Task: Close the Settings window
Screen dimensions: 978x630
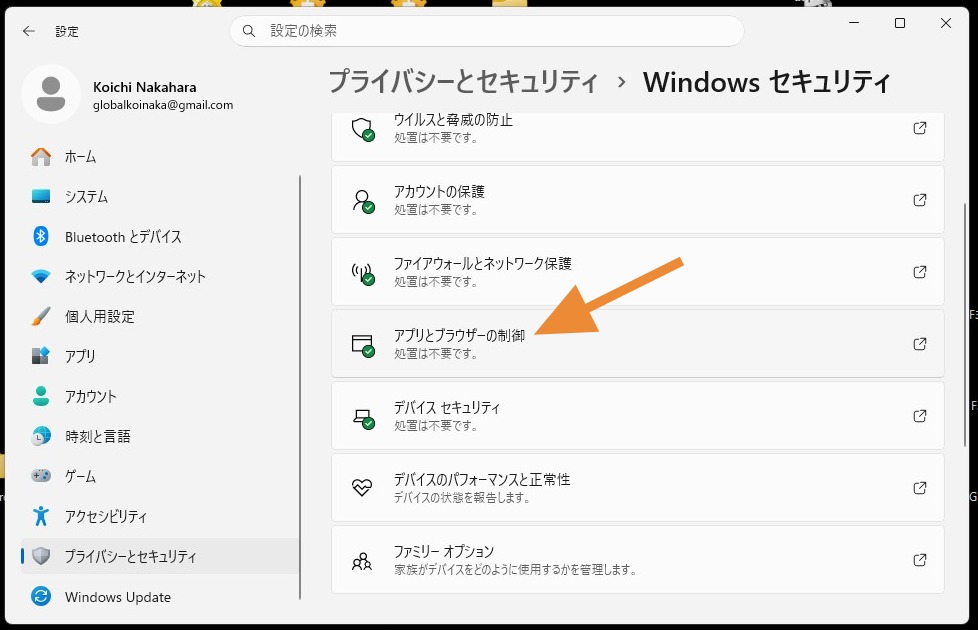Action: coord(946,23)
